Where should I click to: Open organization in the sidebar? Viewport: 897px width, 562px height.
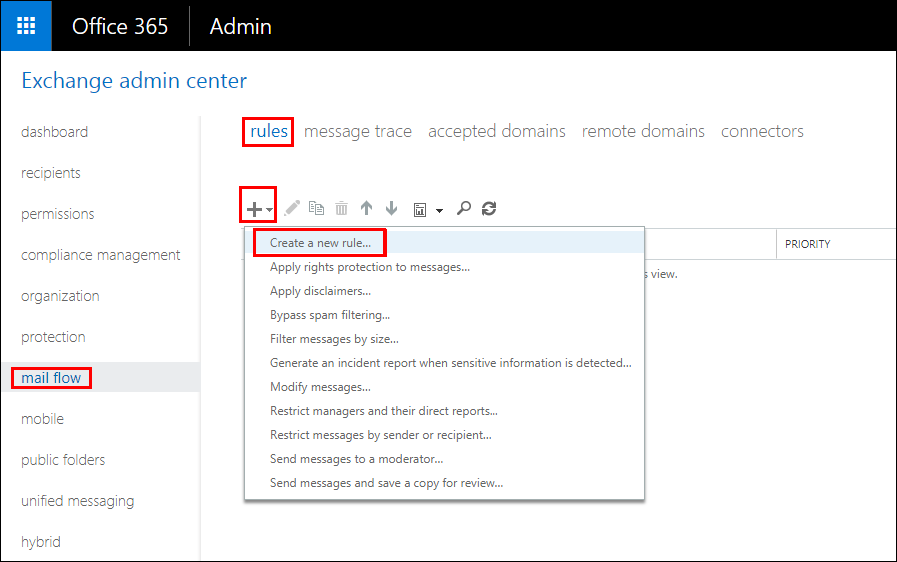pyautogui.click(x=60, y=296)
